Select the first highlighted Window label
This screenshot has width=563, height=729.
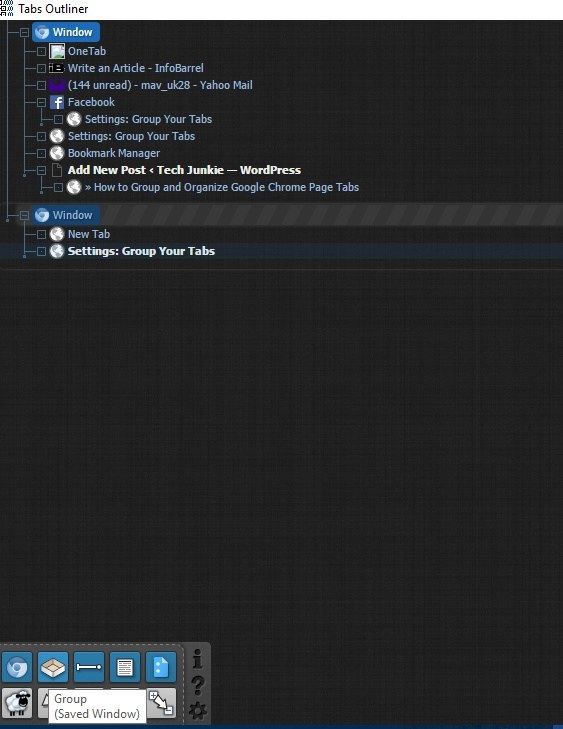73,32
